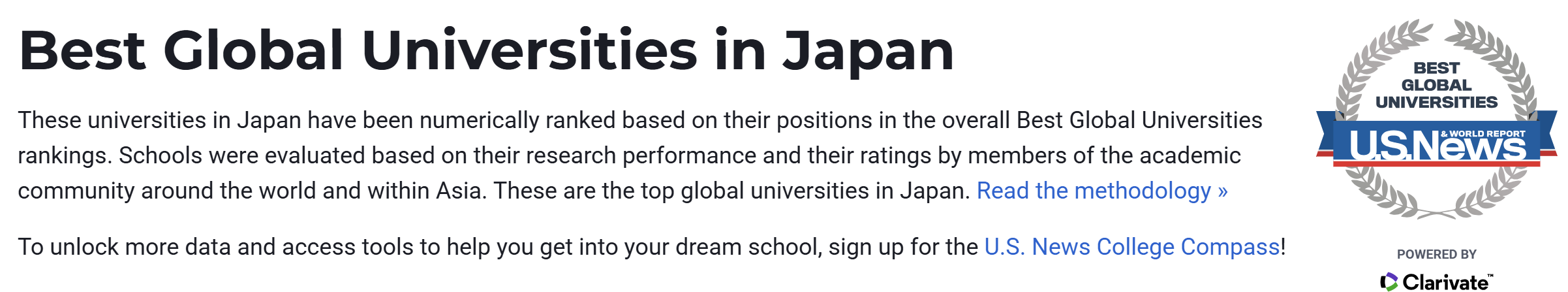The width and height of the screenshot is (1568, 292).
Task: Click the word "Japan" in the heading
Action: [868, 51]
